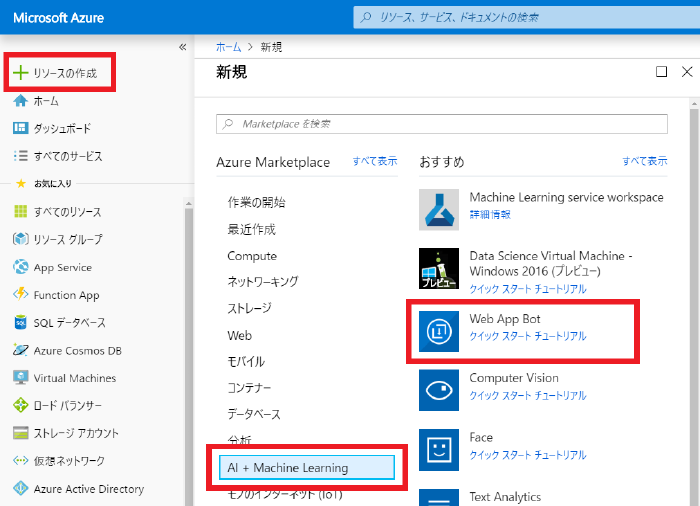
Task: Click the Web App Bot title text
Action: point(504,319)
